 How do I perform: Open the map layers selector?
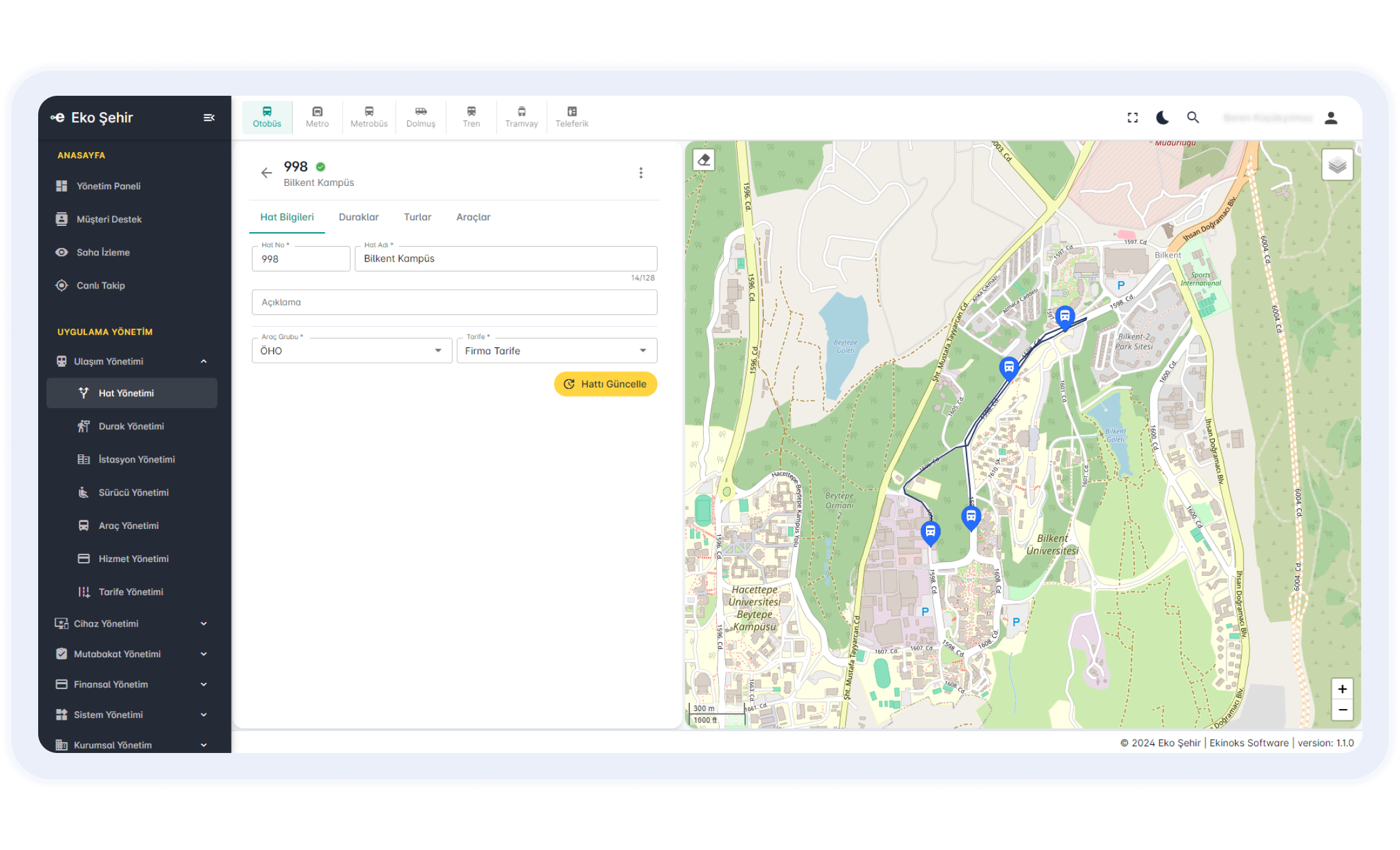tap(1337, 165)
